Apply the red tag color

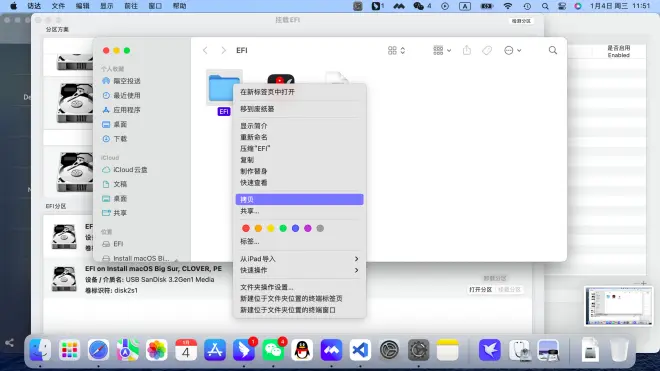(246, 228)
